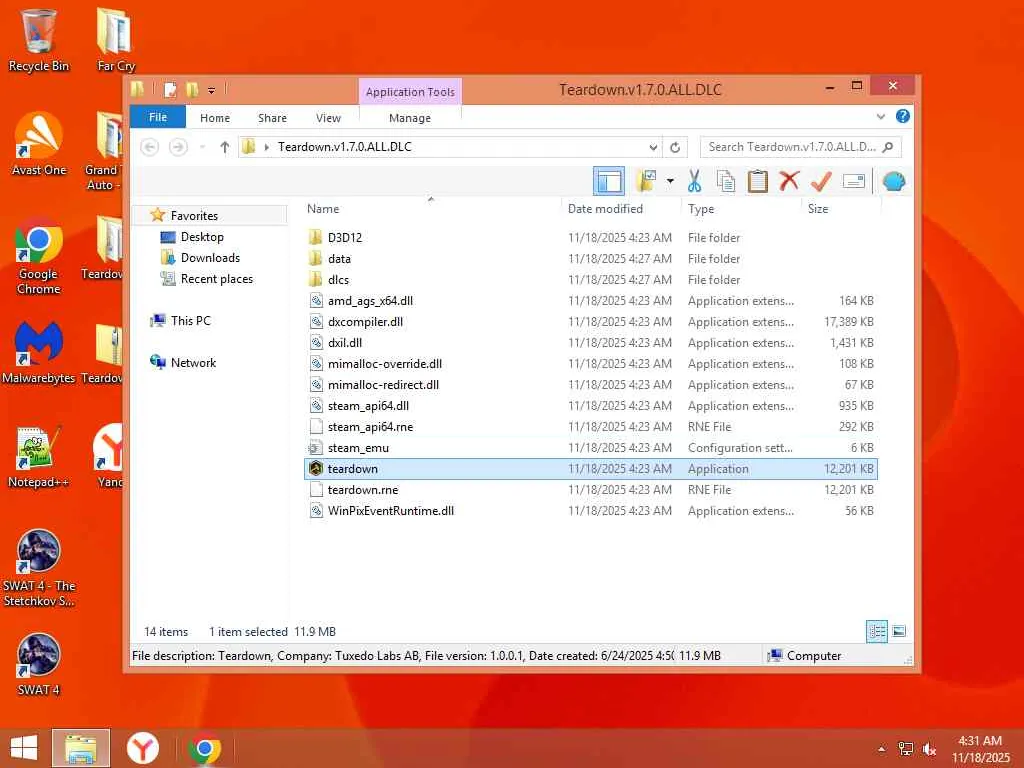Switch to large thumbnails view button
1024x768 pixels.
(899, 632)
